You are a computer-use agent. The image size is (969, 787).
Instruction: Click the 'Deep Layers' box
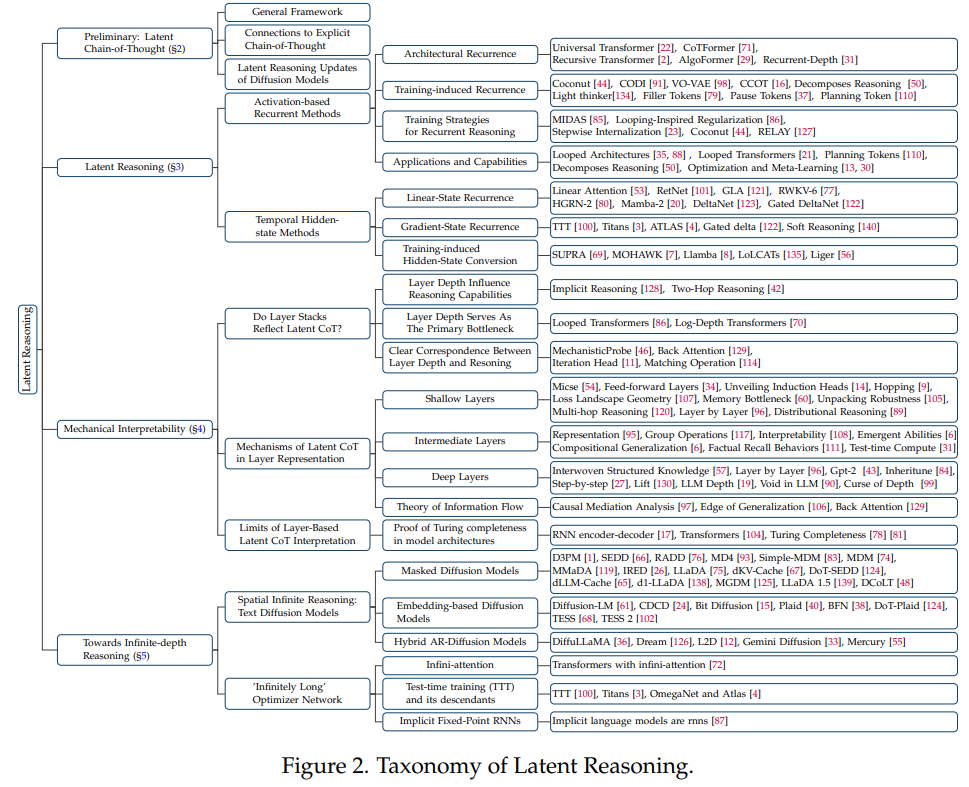460,477
